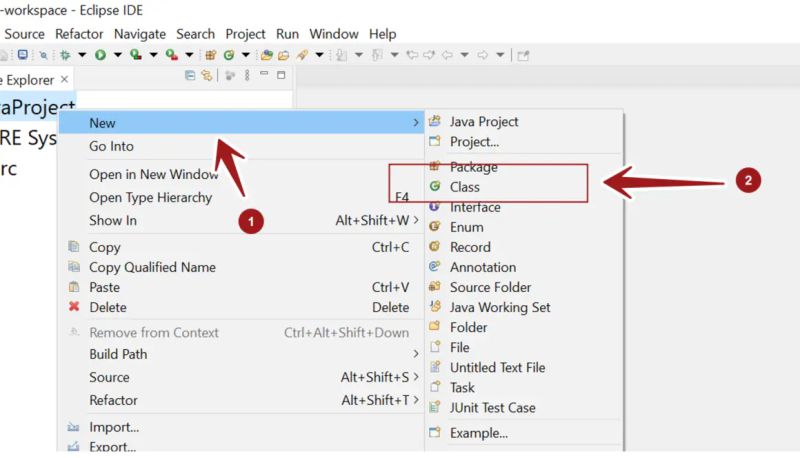Open the Search menu
800x458 pixels.
coord(195,34)
